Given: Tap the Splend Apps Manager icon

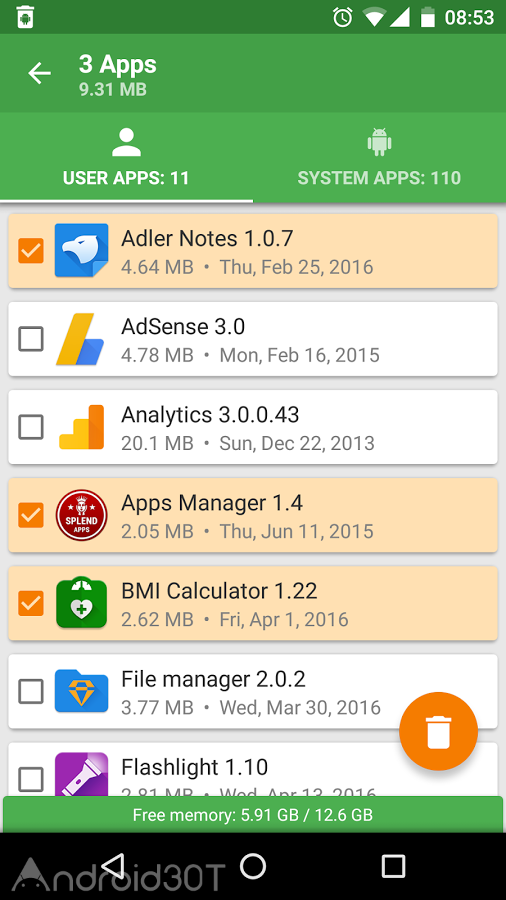Looking at the screenshot, I should [81, 515].
